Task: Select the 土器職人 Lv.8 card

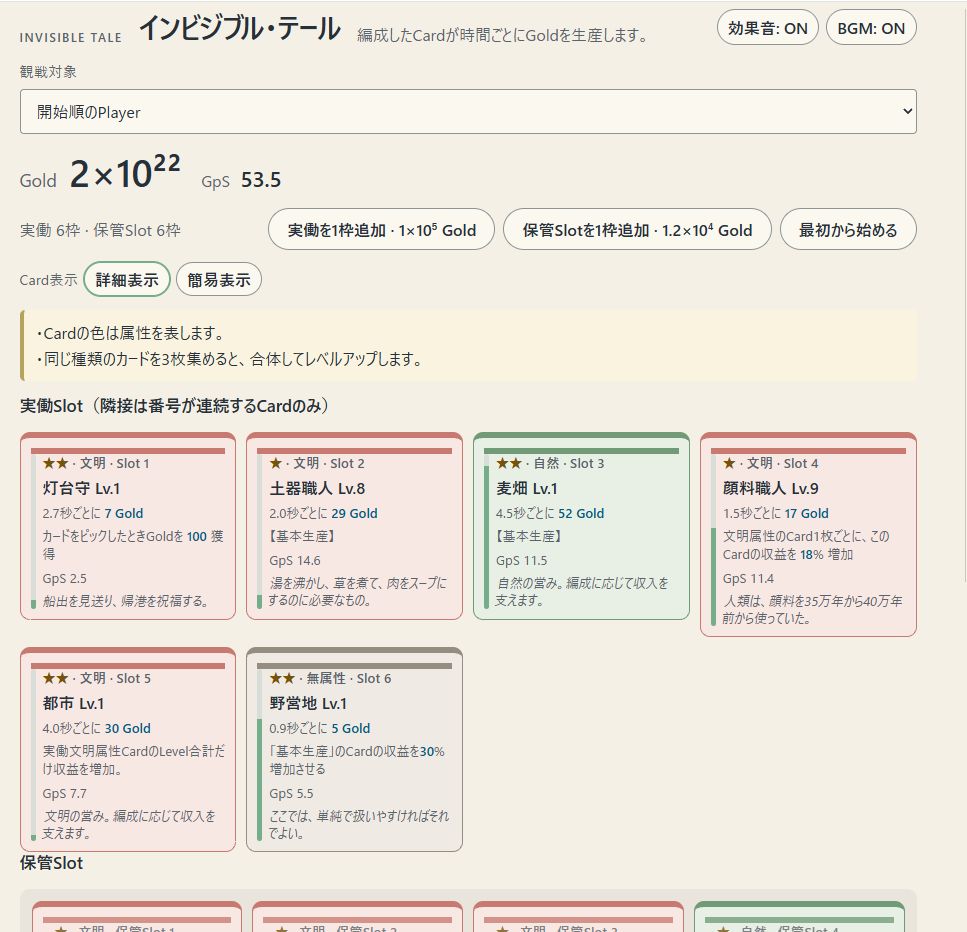Action: pyautogui.click(x=354, y=526)
